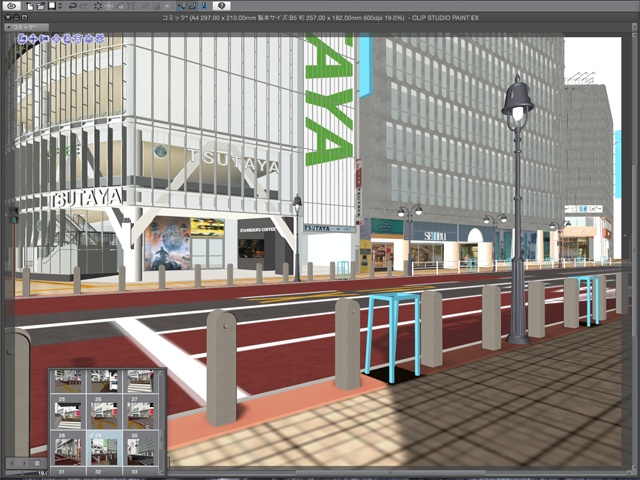Image resolution: width=640 pixels, height=480 pixels.
Task: Toggle Snap to Grid
Action: click(x=204, y=6)
